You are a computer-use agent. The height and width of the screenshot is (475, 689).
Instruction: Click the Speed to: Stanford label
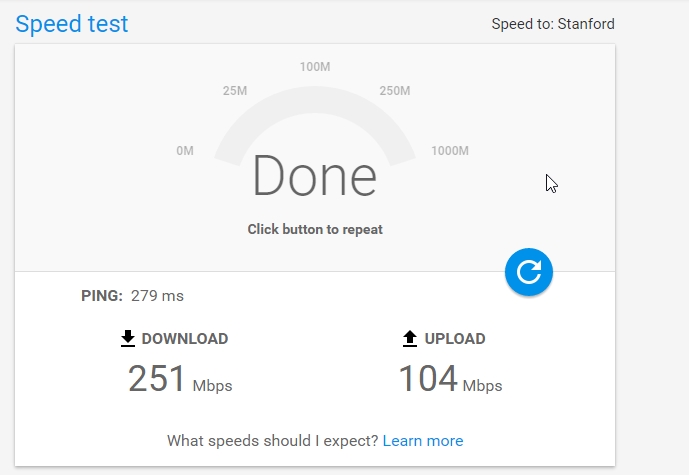tap(552, 24)
